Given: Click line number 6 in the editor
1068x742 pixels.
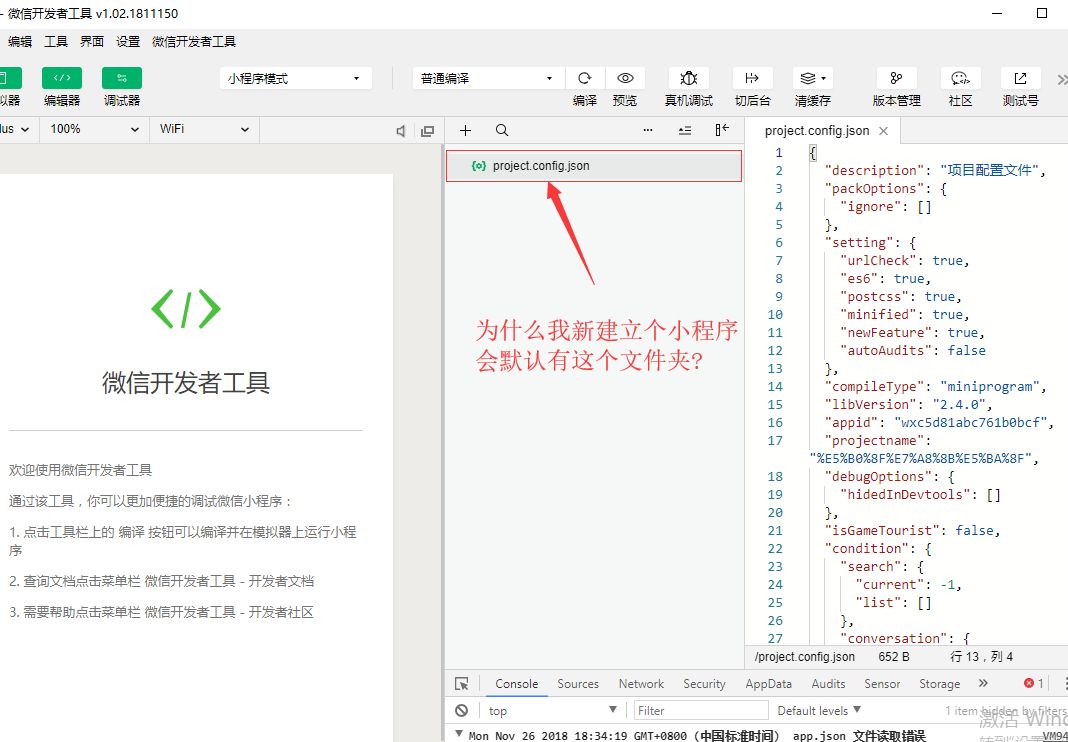Looking at the screenshot, I should coord(779,243).
